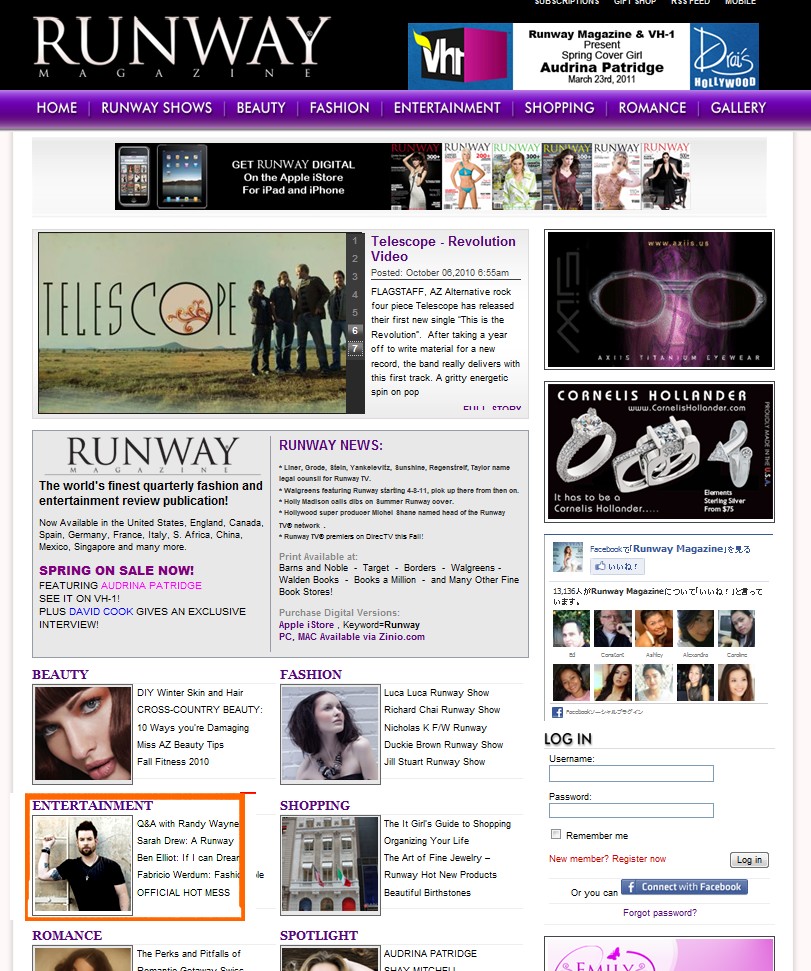Open the SPOTLIGHT section heading
The width and height of the screenshot is (811, 971).
pyautogui.click(x=319, y=936)
